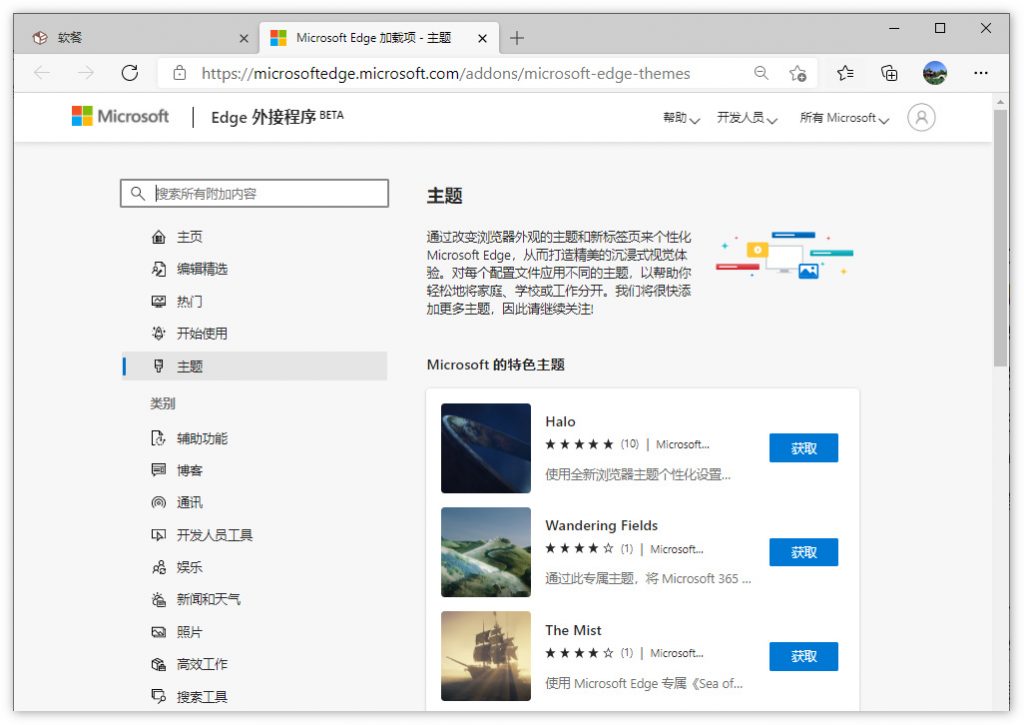Click 获取 button for Halo theme
This screenshot has width=1024, height=725.
click(x=803, y=449)
